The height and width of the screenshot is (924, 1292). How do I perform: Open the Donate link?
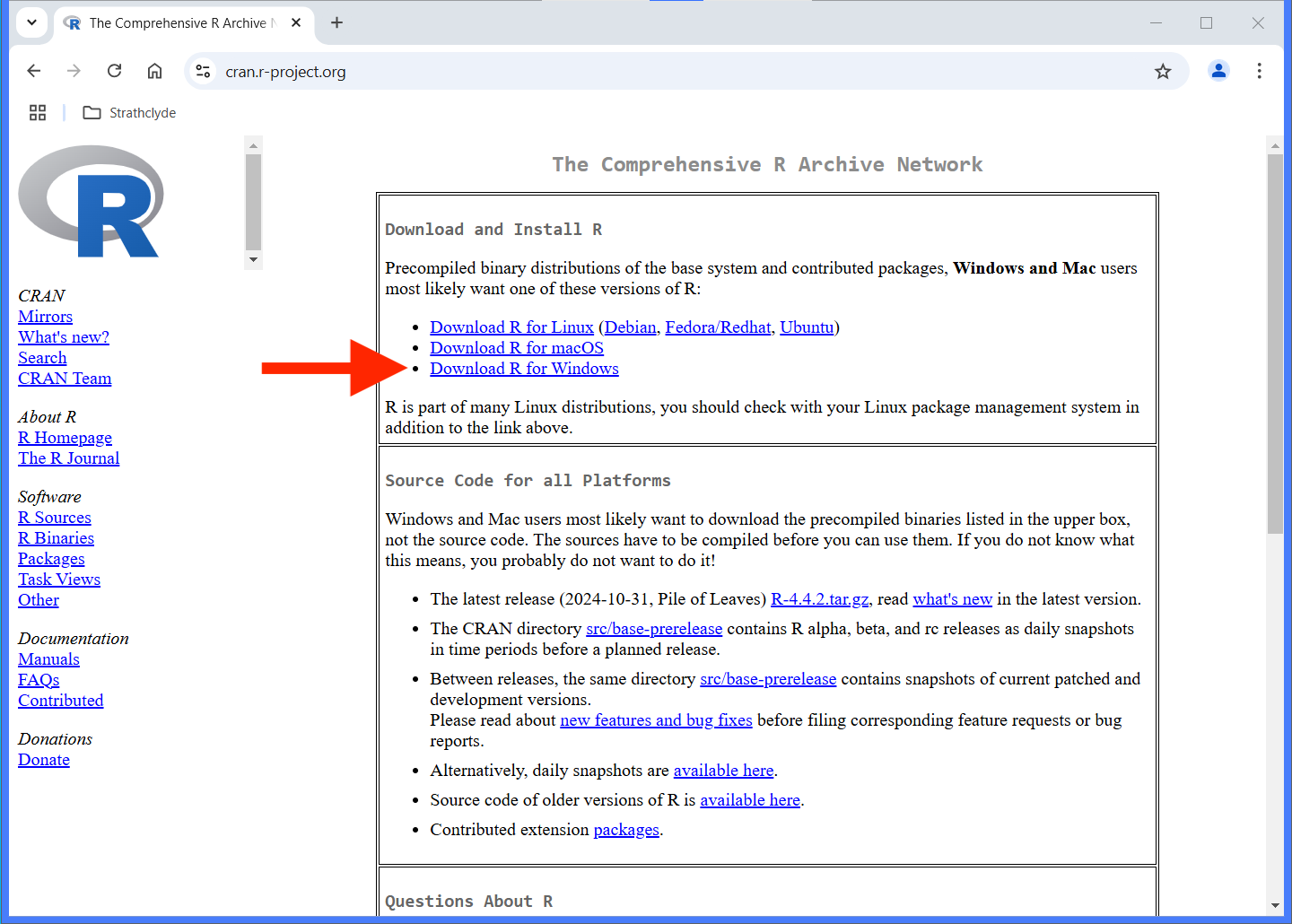click(x=44, y=760)
